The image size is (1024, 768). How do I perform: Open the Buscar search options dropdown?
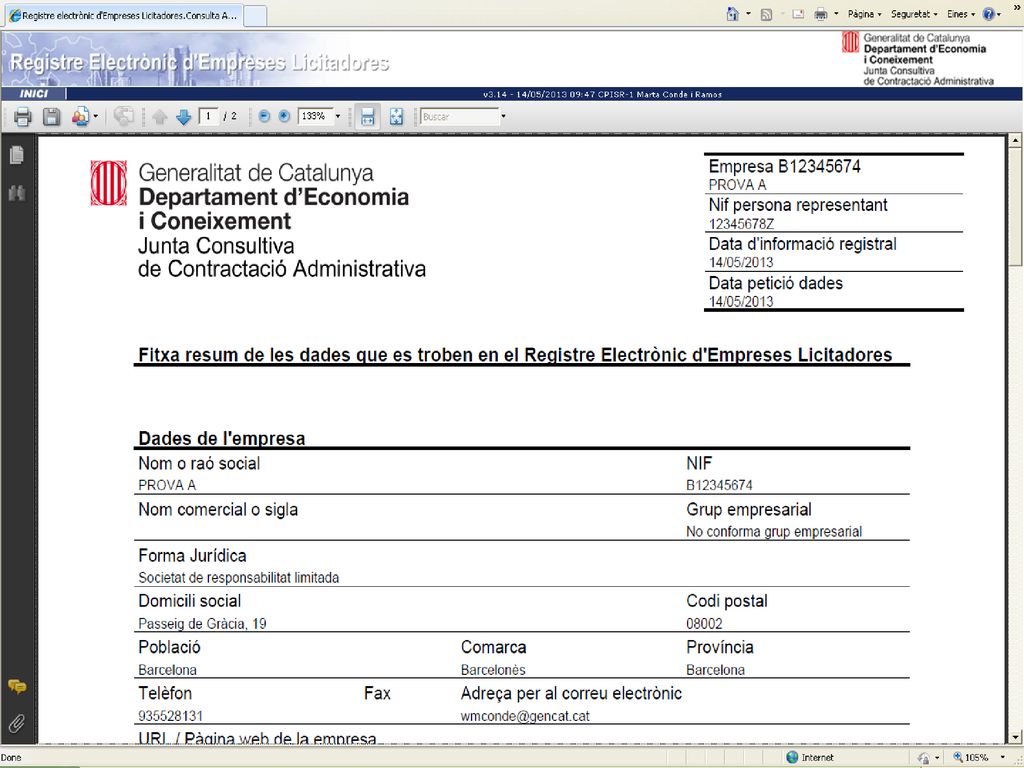coord(504,117)
